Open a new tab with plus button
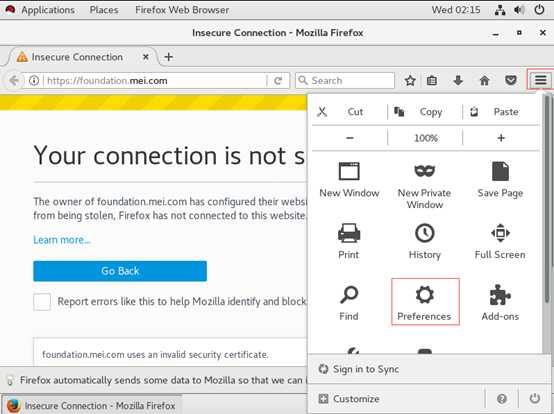Screen dimensions: 554x414 pyautogui.click(x=169, y=57)
